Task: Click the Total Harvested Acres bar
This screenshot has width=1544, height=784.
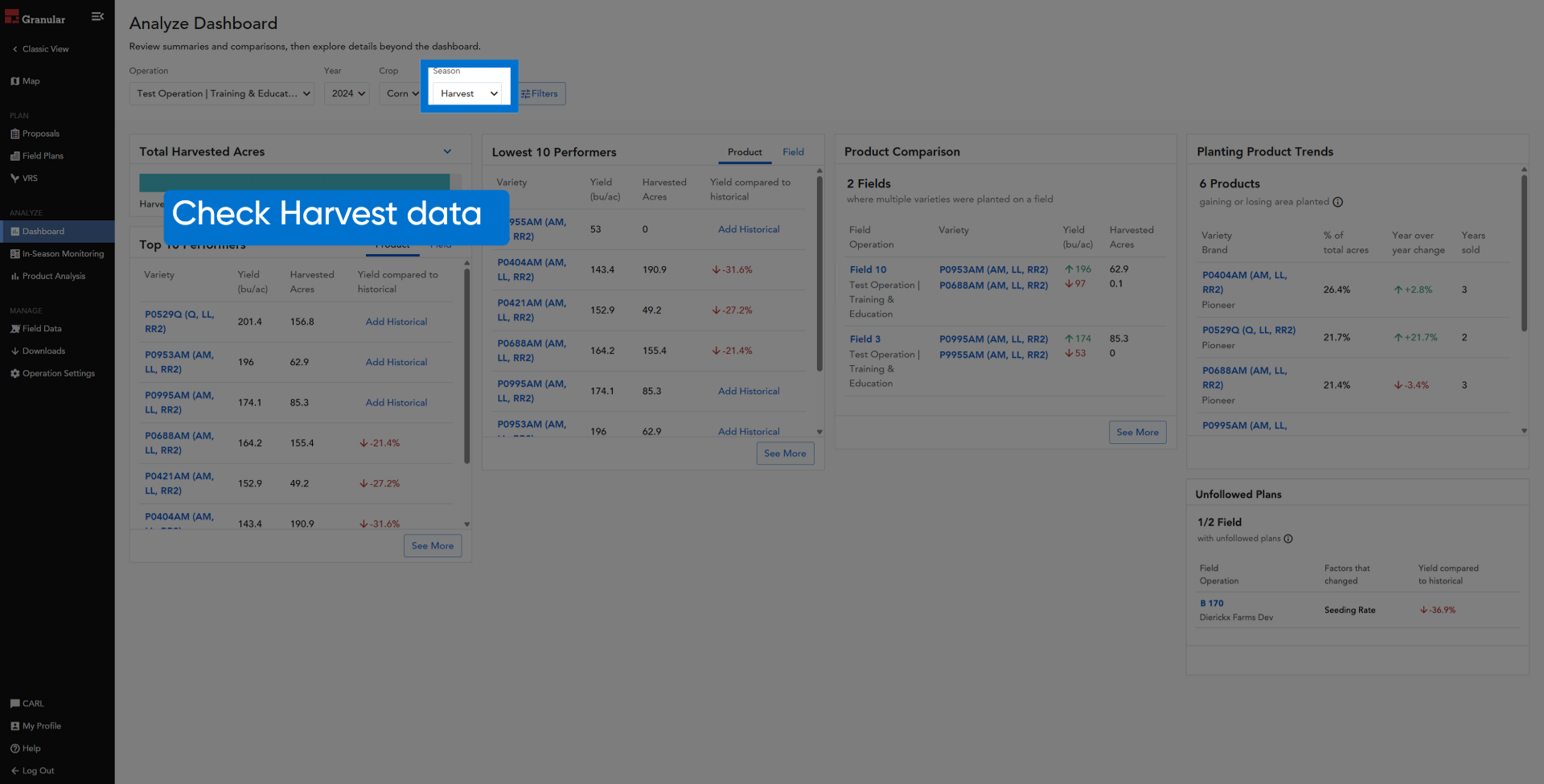Action: pyautogui.click(x=294, y=183)
